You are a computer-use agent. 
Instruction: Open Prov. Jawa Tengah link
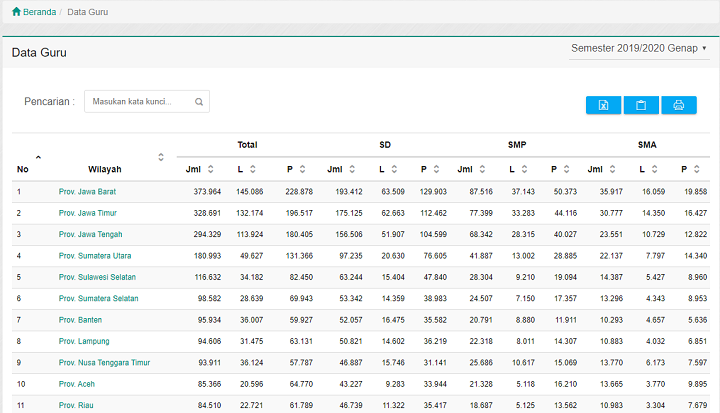tap(90, 234)
